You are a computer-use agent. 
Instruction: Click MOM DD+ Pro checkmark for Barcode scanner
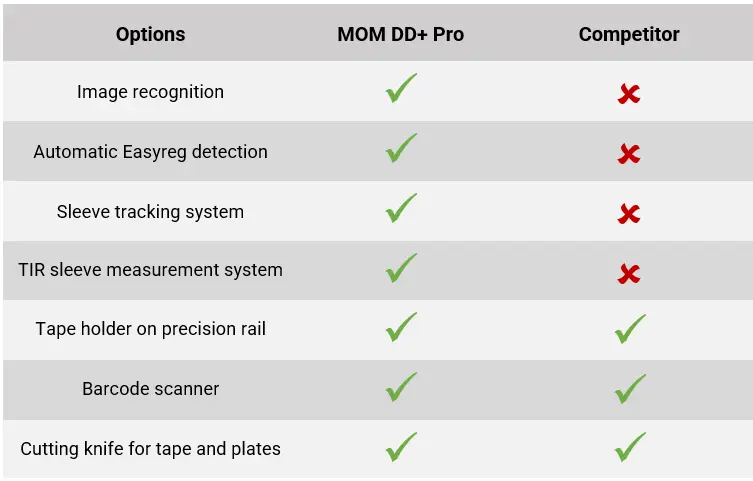pos(401,387)
